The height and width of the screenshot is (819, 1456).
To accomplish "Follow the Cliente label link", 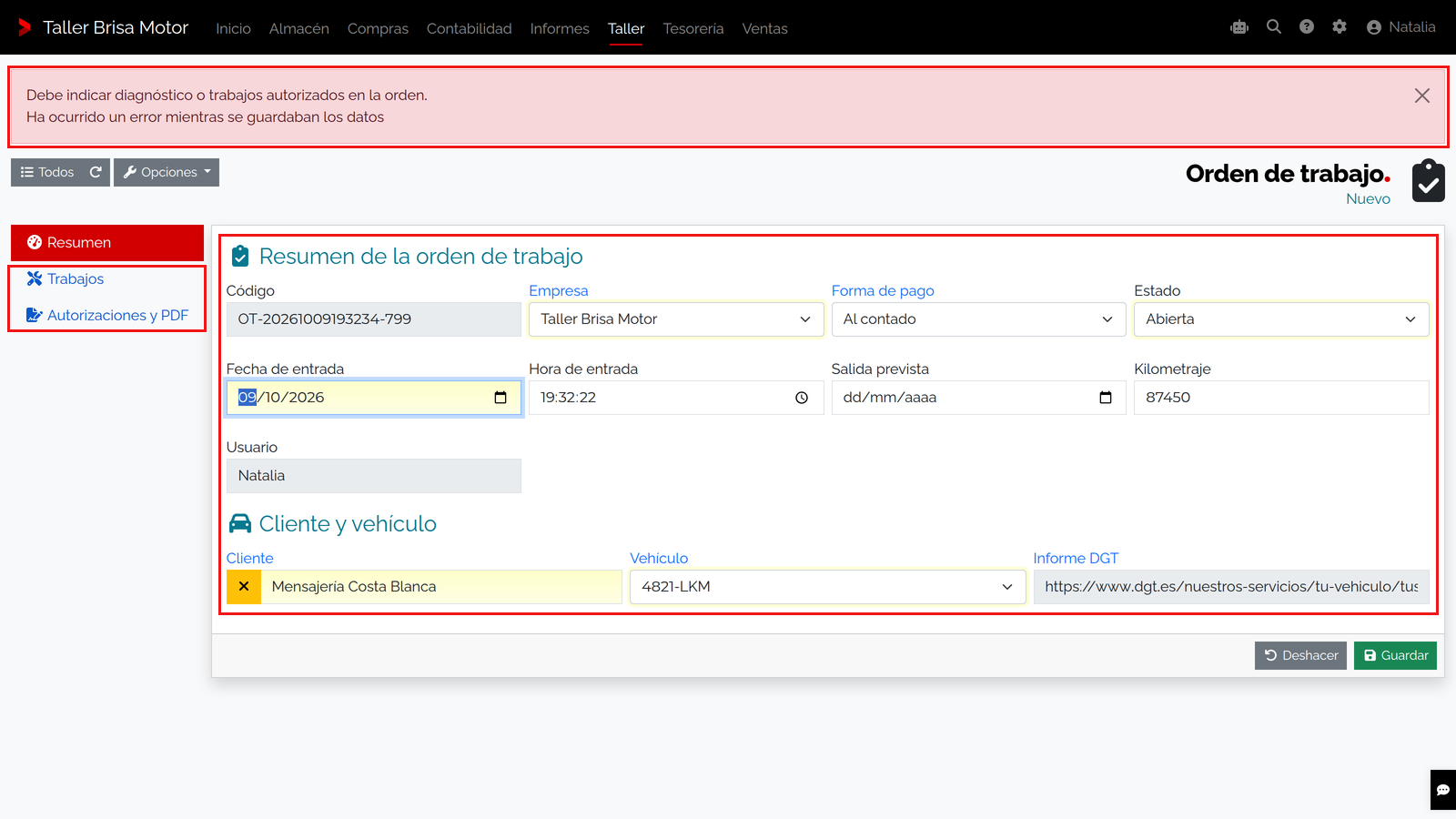I will pyautogui.click(x=249, y=559).
